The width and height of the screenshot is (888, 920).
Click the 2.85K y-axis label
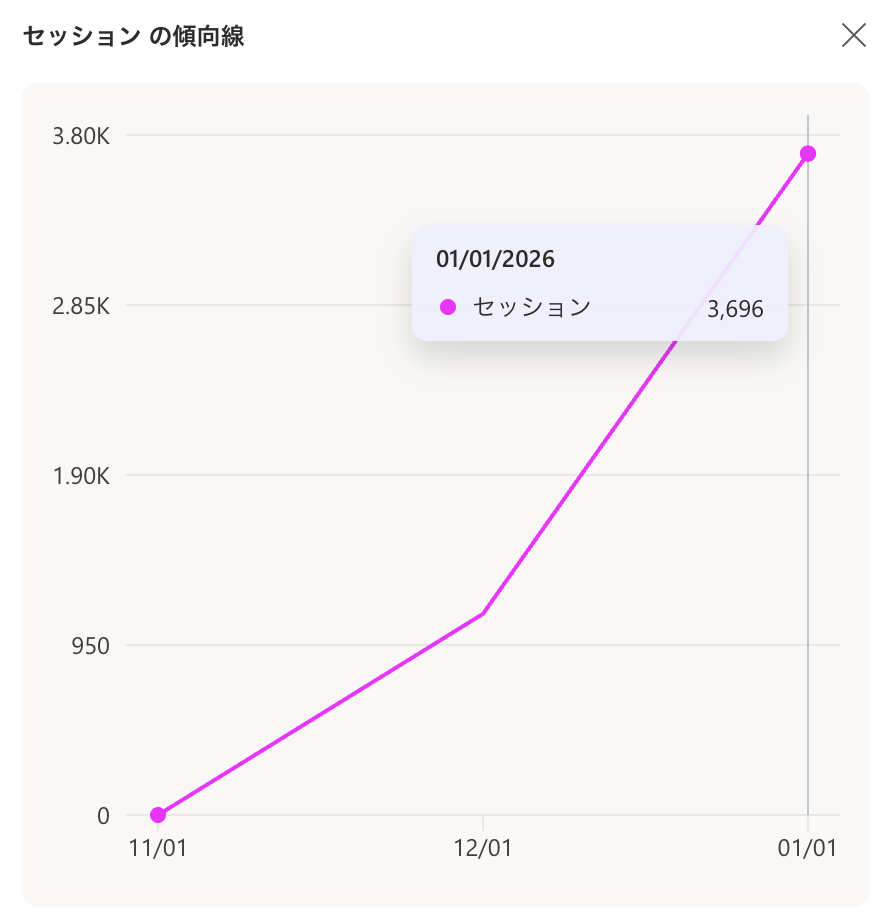point(81,305)
